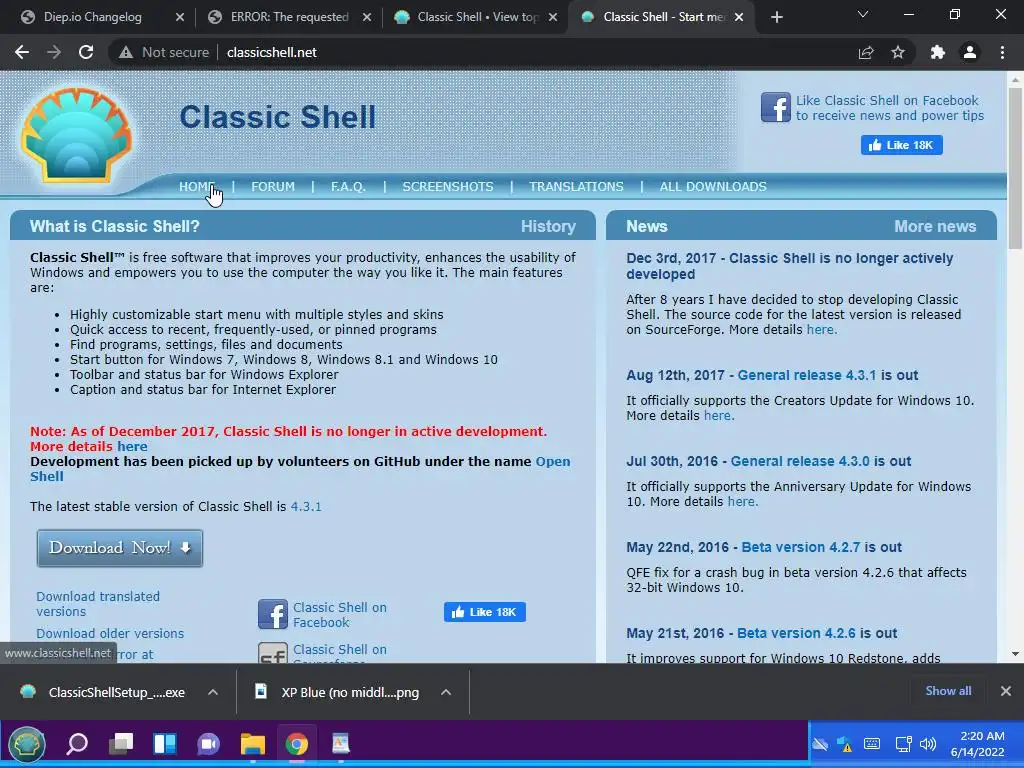Open the HOME nav item
The image size is (1024, 768).
197,187
